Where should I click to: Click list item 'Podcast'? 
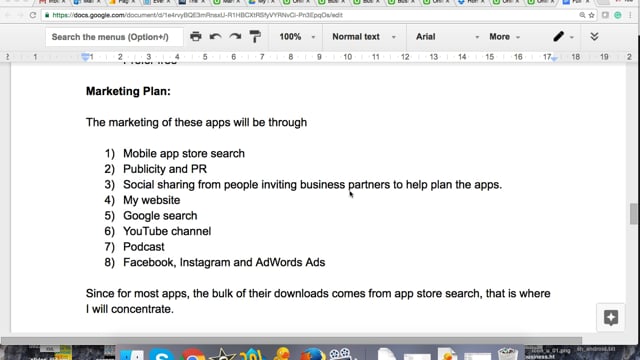[x=144, y=247]
